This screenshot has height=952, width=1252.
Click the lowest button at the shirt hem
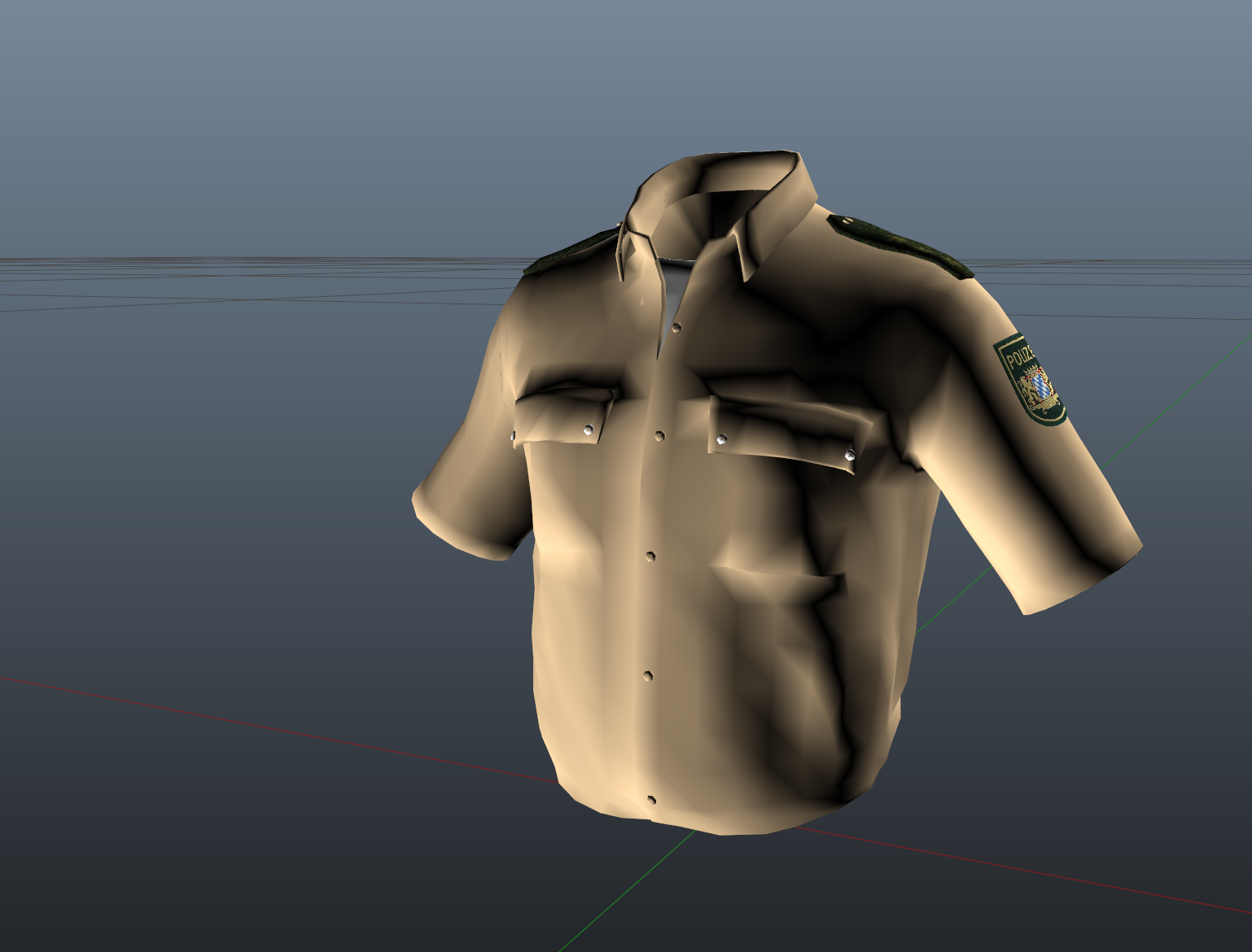pyautogui.click(x=651, y=800)
